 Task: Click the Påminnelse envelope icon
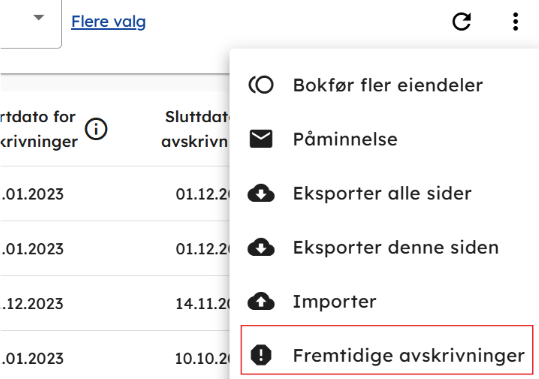point(261,139)
